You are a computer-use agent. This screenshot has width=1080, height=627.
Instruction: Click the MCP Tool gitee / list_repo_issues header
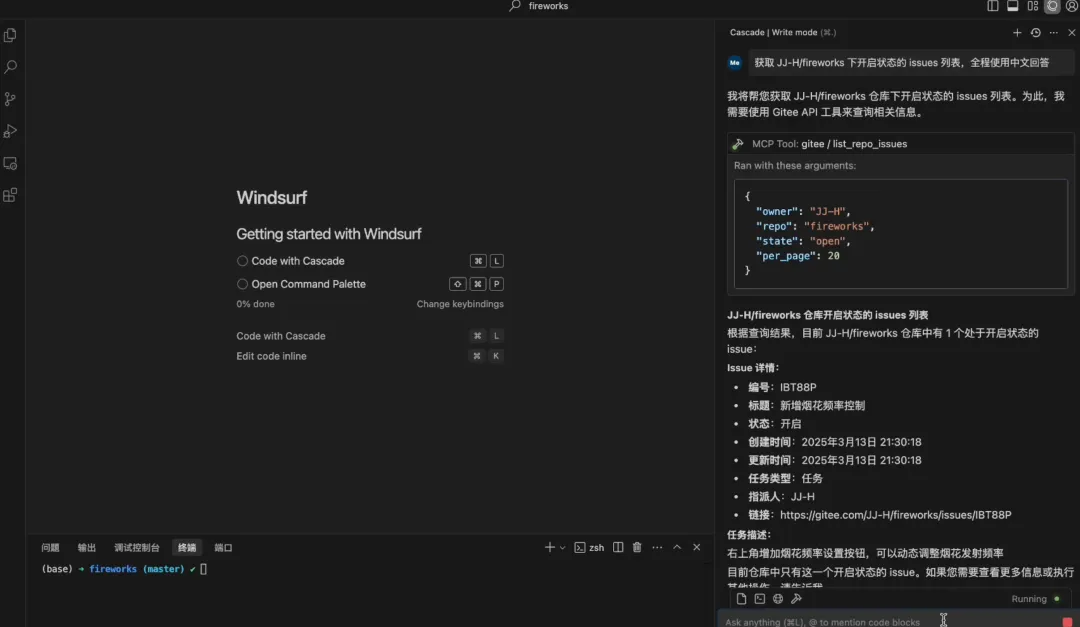pyautogui.click(x=901, y=144)
